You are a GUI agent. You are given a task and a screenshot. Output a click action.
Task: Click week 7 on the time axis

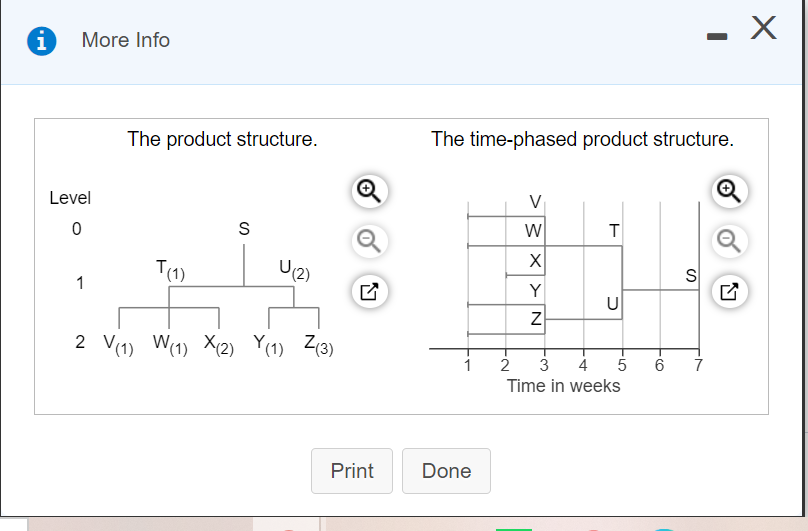pos(698,365)
